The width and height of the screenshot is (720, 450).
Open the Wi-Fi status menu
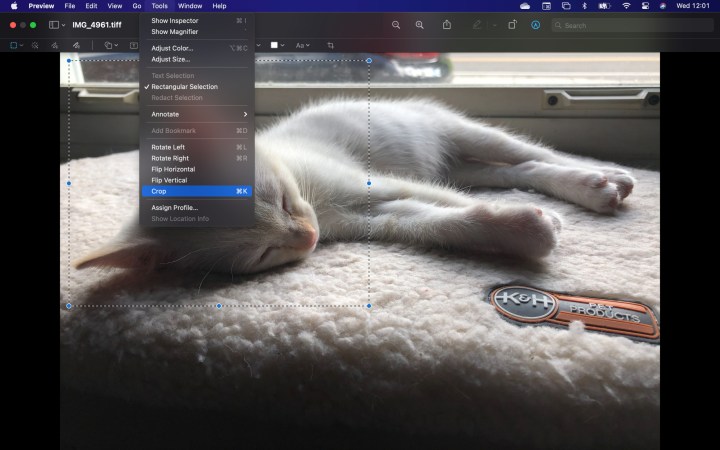pos(626,6)
